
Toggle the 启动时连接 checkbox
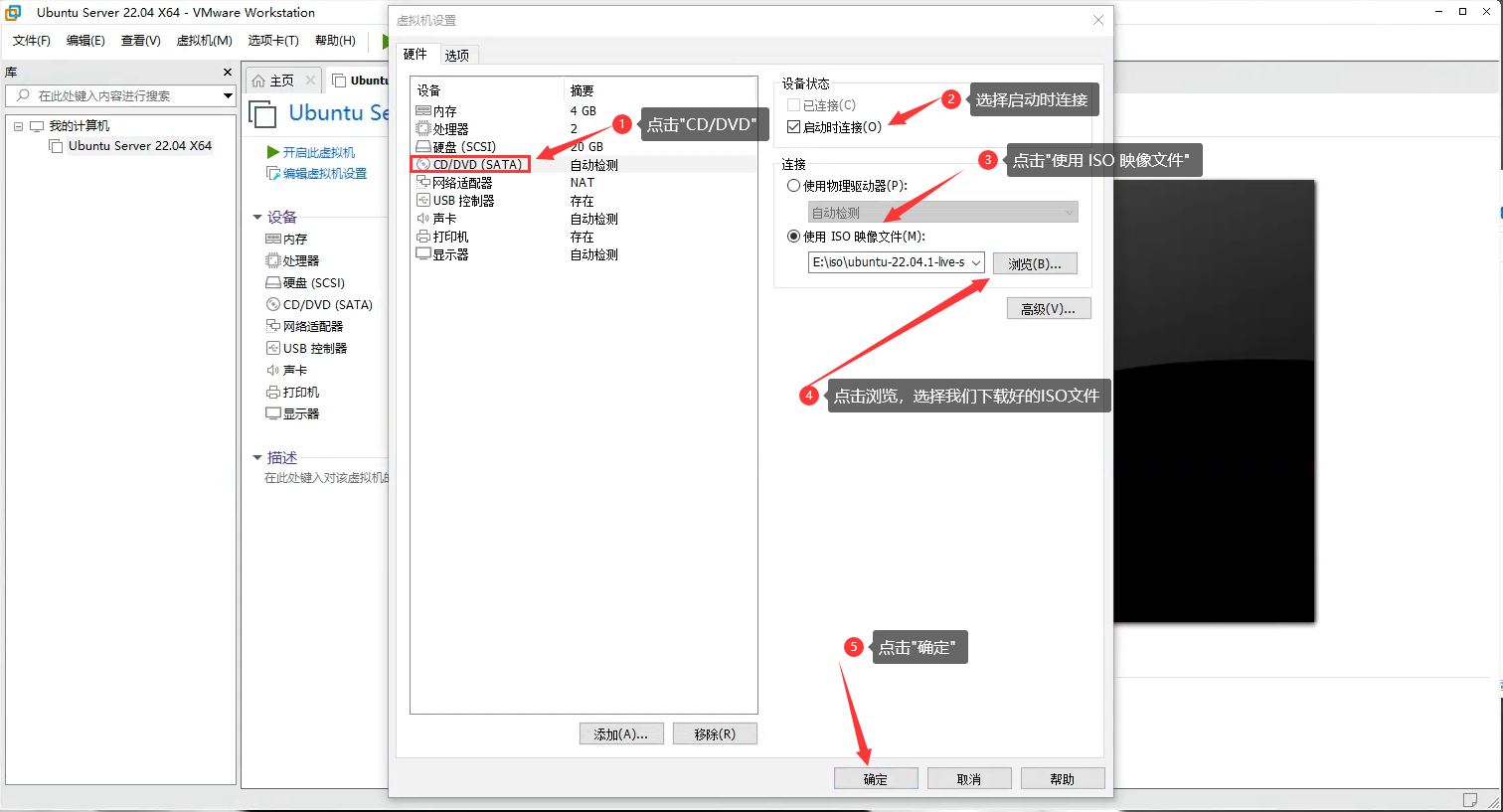(x=793, y=126)
